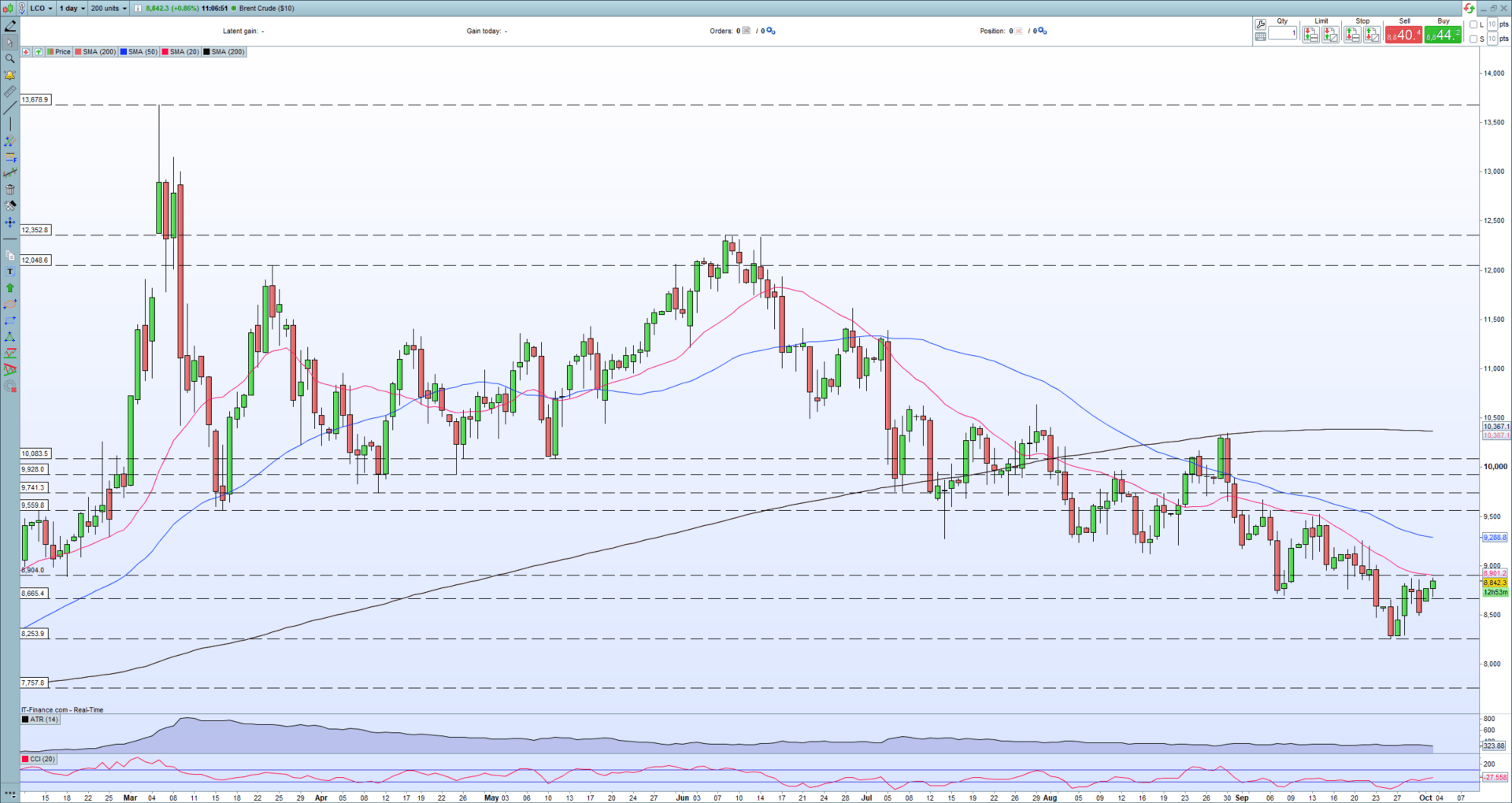Click the Qty input field
Viewport: 1512px width, 803px height.
point(1283,33)
